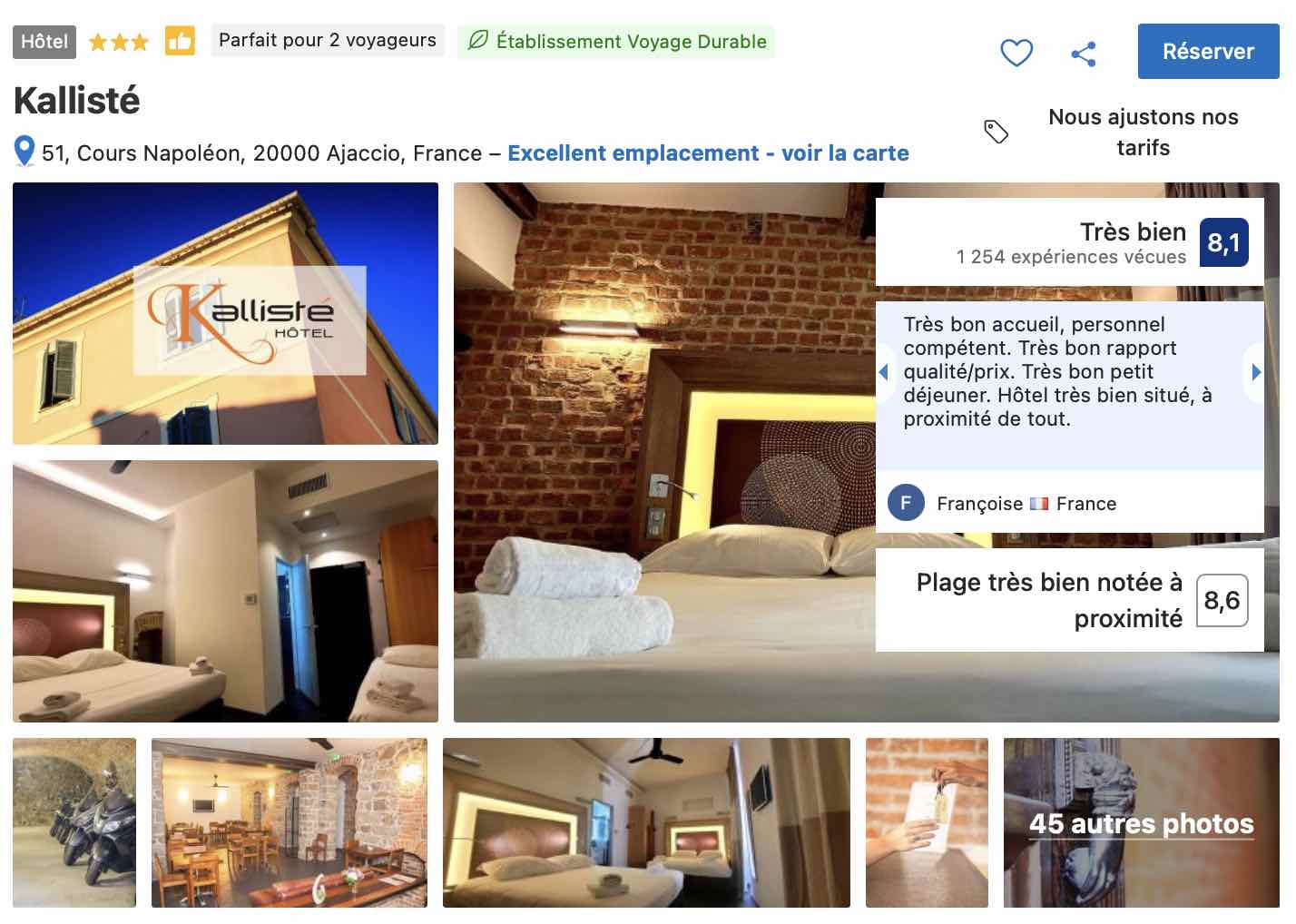This screenshot has width=1296, height=924.
Task: Open the 45 autres photos gallery
Action: pos(1141,822)
